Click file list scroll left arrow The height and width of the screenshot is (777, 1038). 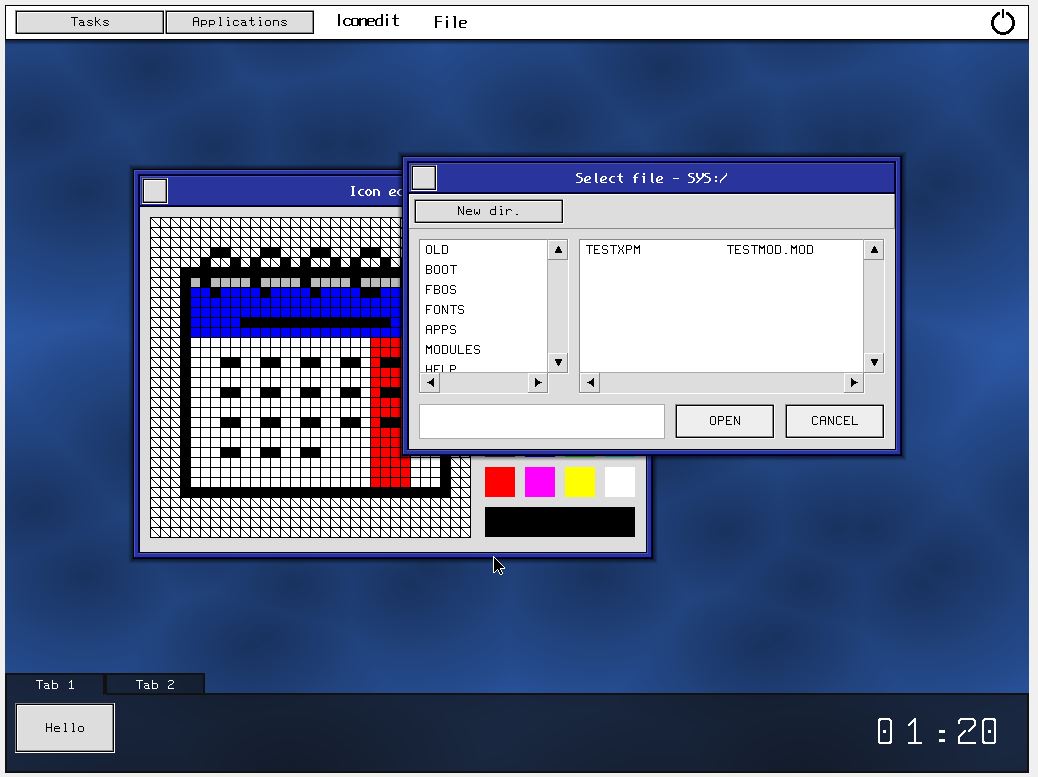[x=590, y=383]
